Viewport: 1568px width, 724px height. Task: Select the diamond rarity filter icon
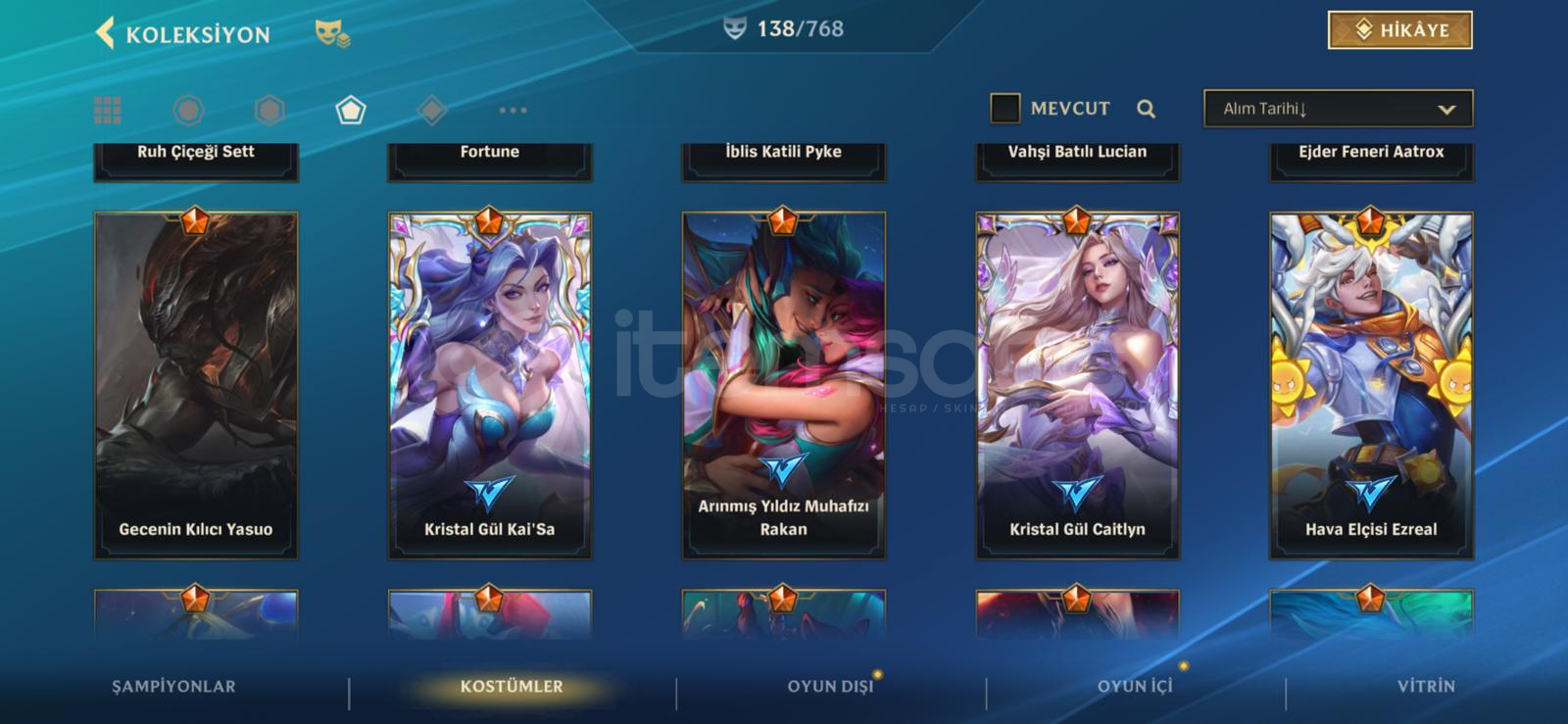(432, 110)
